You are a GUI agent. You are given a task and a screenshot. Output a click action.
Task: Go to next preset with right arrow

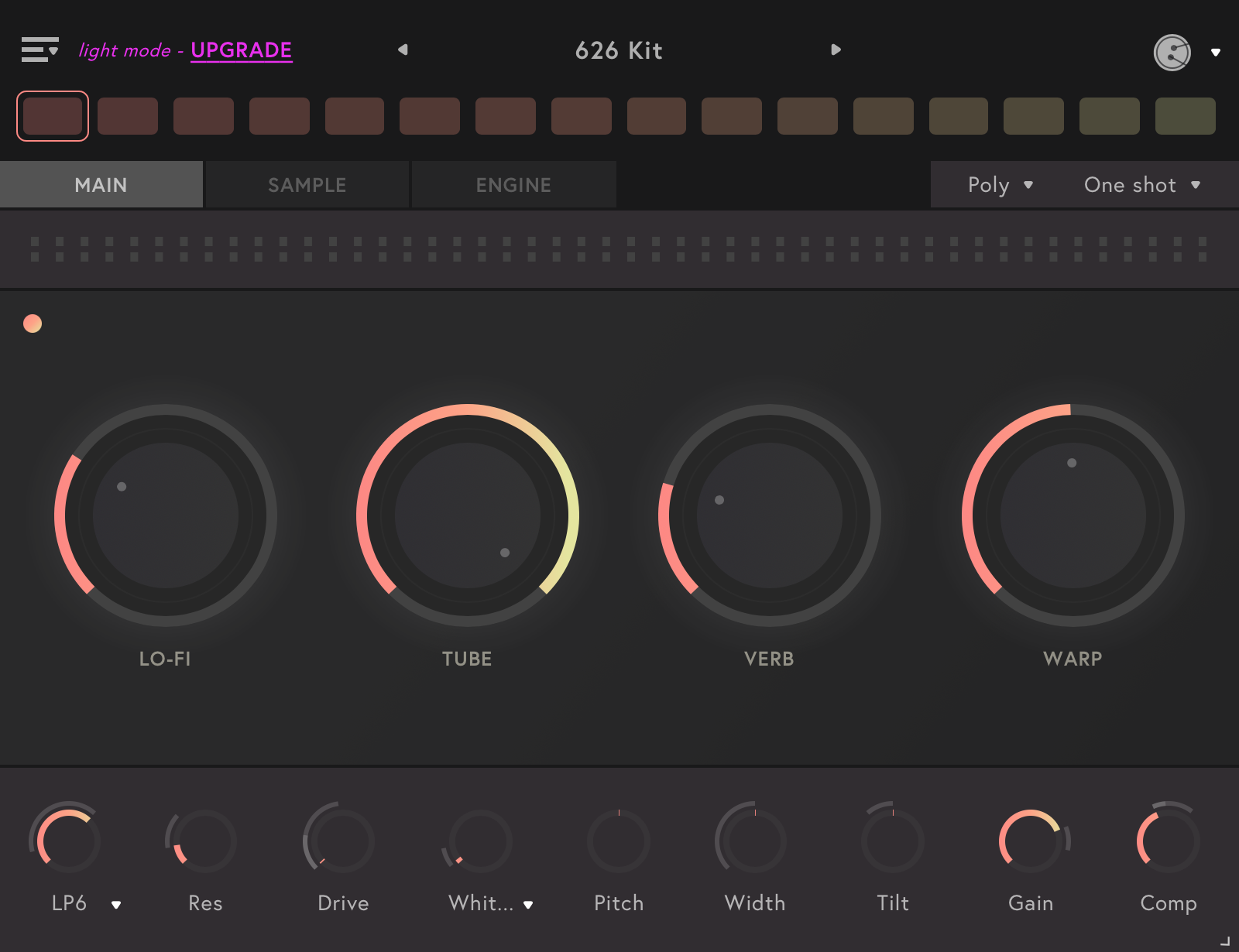(x=836, y=50)
